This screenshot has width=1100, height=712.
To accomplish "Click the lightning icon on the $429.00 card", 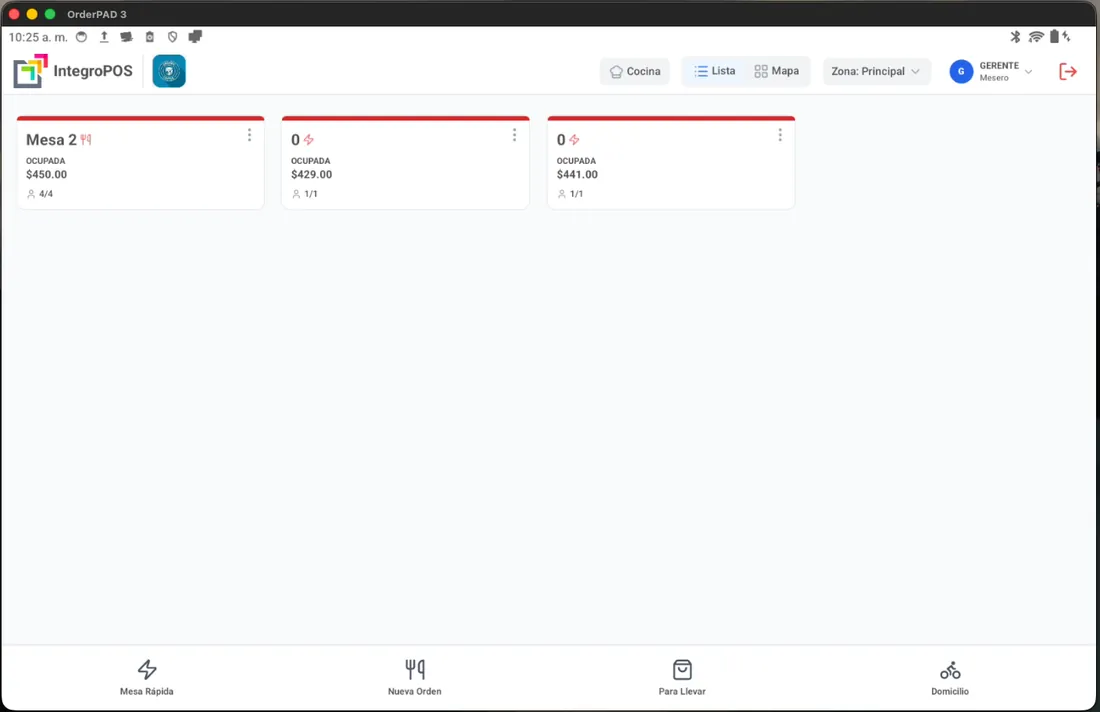I will [309, 140].
